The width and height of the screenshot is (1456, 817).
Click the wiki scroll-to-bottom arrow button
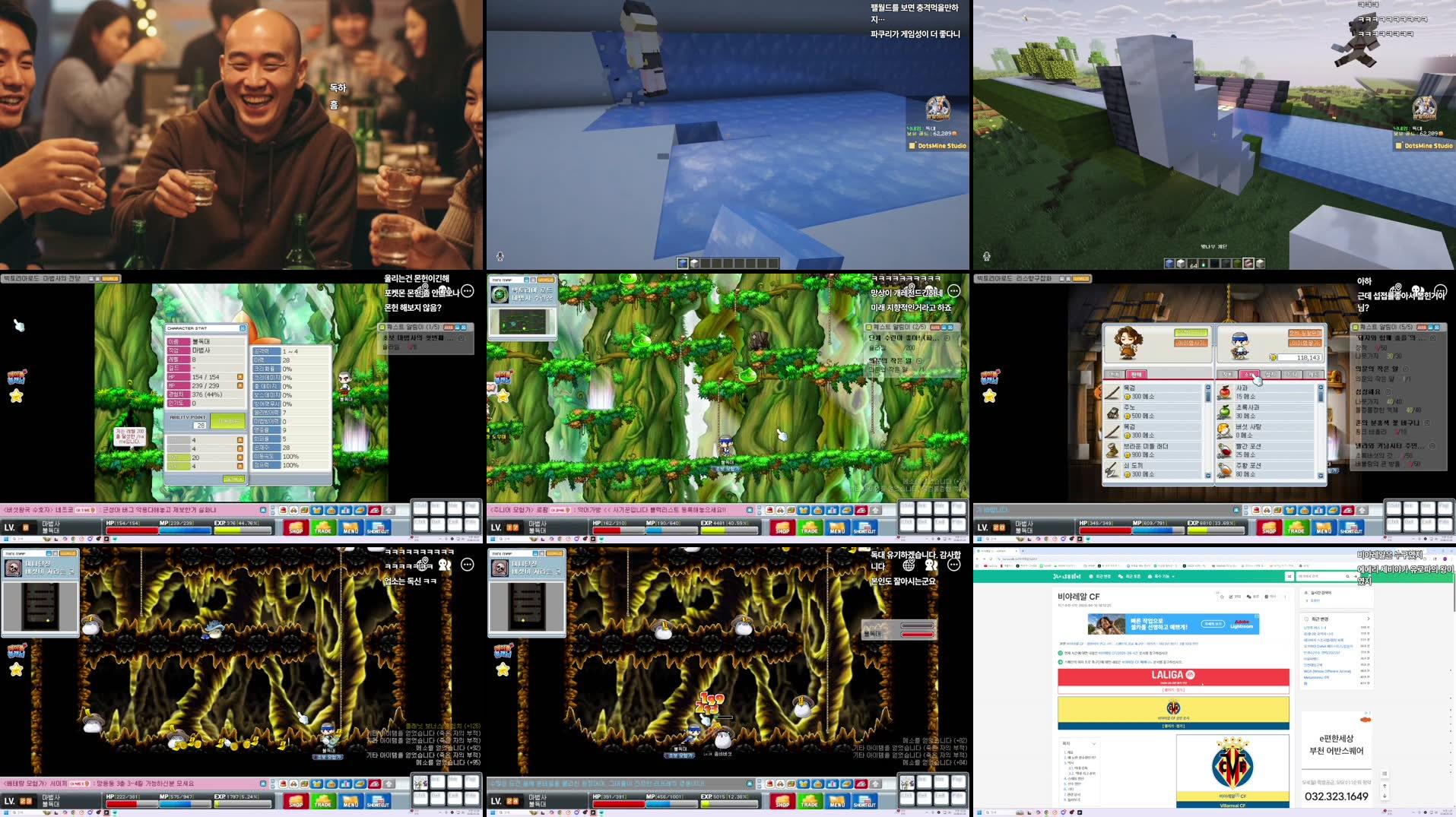1385,796
